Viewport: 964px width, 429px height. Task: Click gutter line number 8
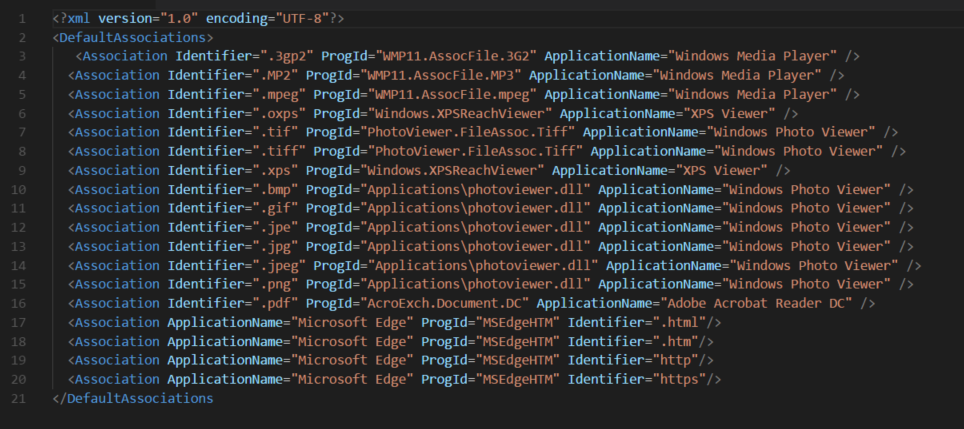[22, 151]
